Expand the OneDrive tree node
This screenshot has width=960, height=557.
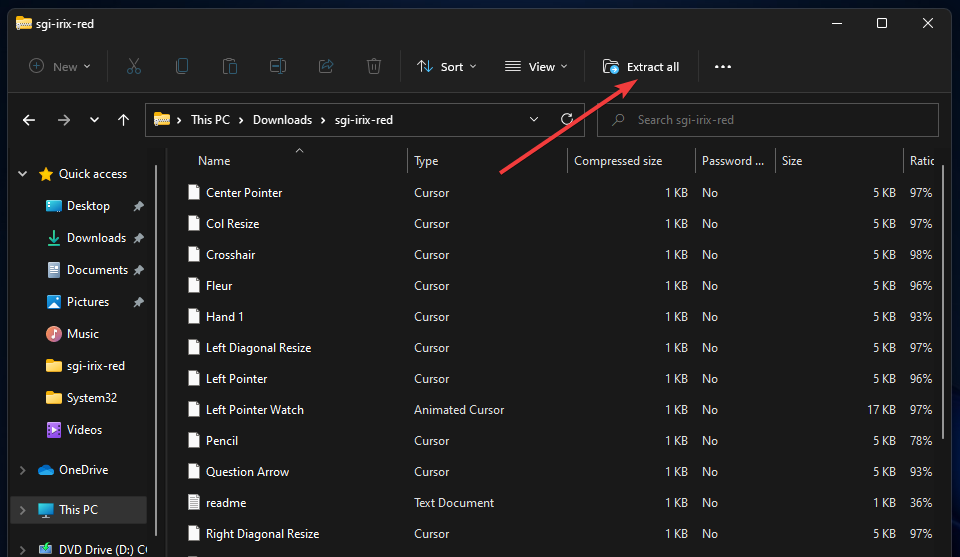pyautogui.click(x=23, y=470)
